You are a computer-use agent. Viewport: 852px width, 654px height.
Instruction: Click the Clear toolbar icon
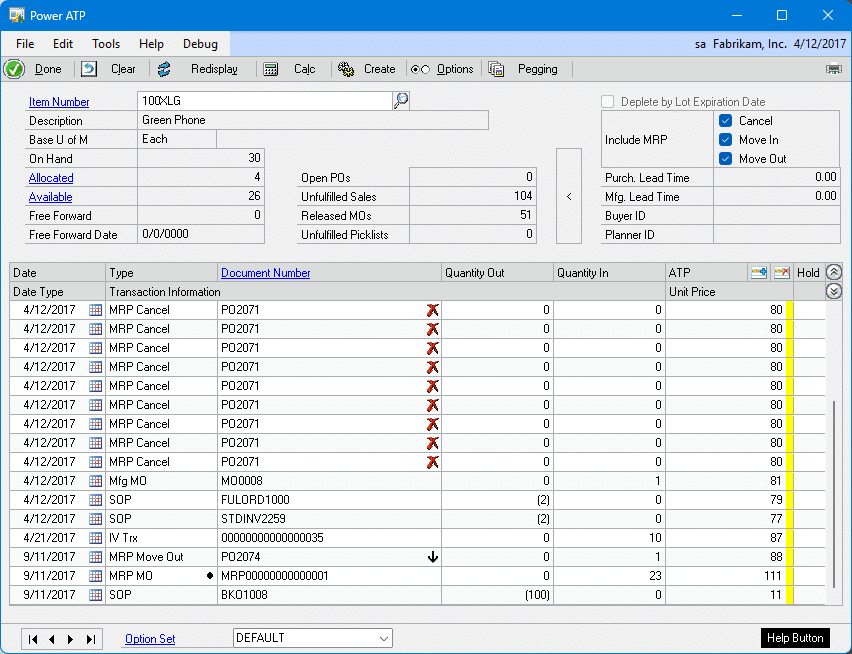(x=89, y=69)
